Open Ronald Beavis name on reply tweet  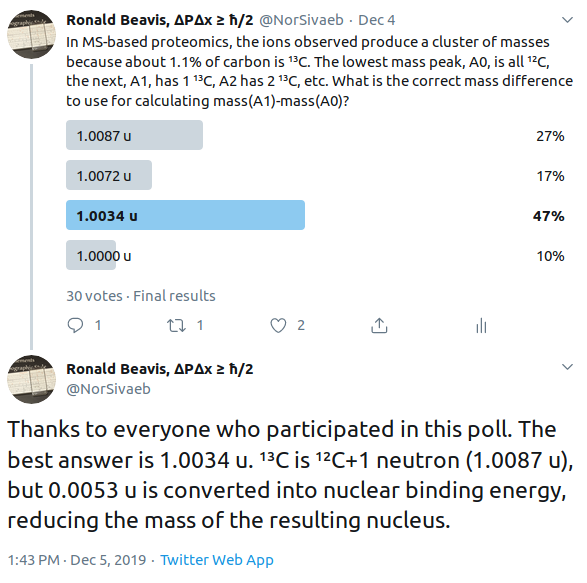pos(160,369)
